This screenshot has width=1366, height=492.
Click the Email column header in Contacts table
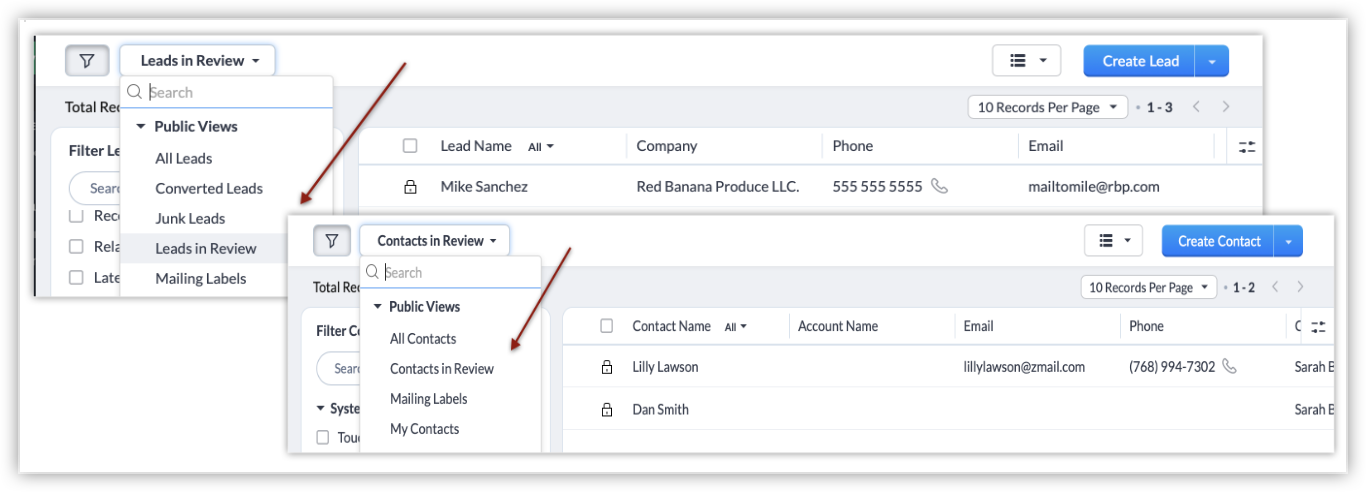[x=979, y=326]
